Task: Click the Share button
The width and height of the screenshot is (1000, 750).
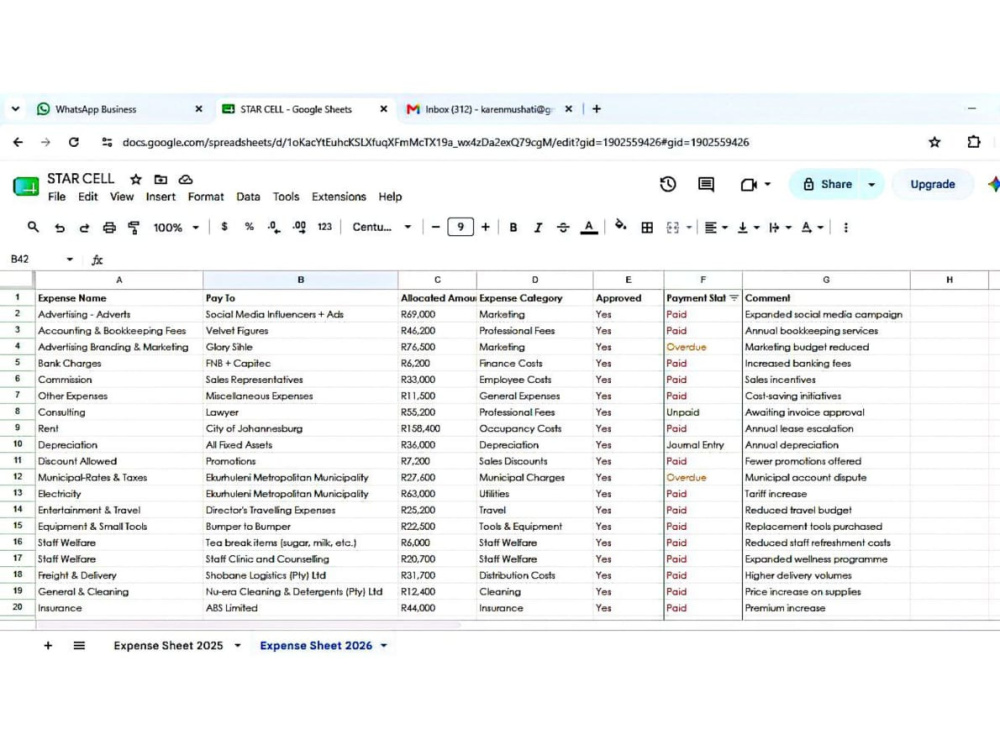Action: click(x=827, y=184)
